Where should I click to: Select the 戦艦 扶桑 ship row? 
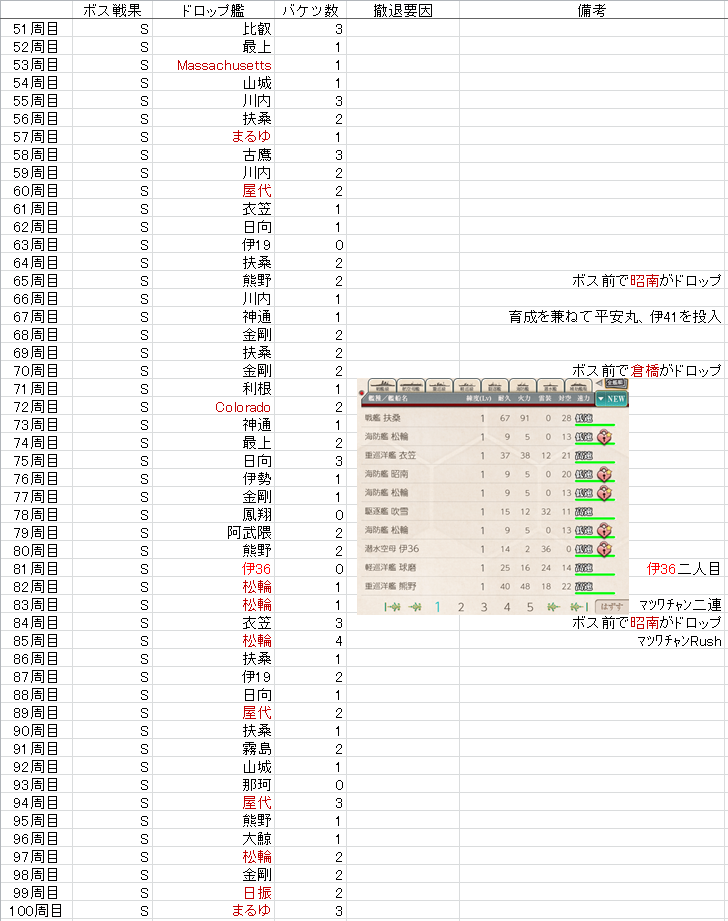pyautogui.click(x=494, y=418)
